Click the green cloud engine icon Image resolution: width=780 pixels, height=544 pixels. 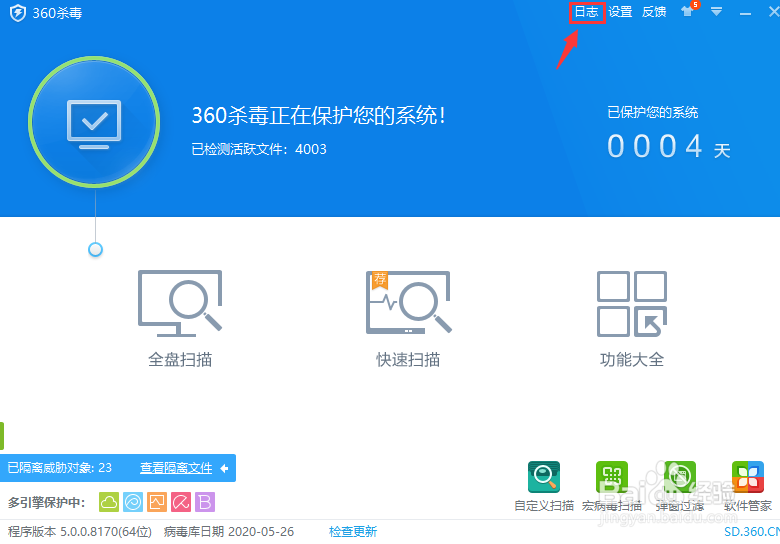click(109, 502)
